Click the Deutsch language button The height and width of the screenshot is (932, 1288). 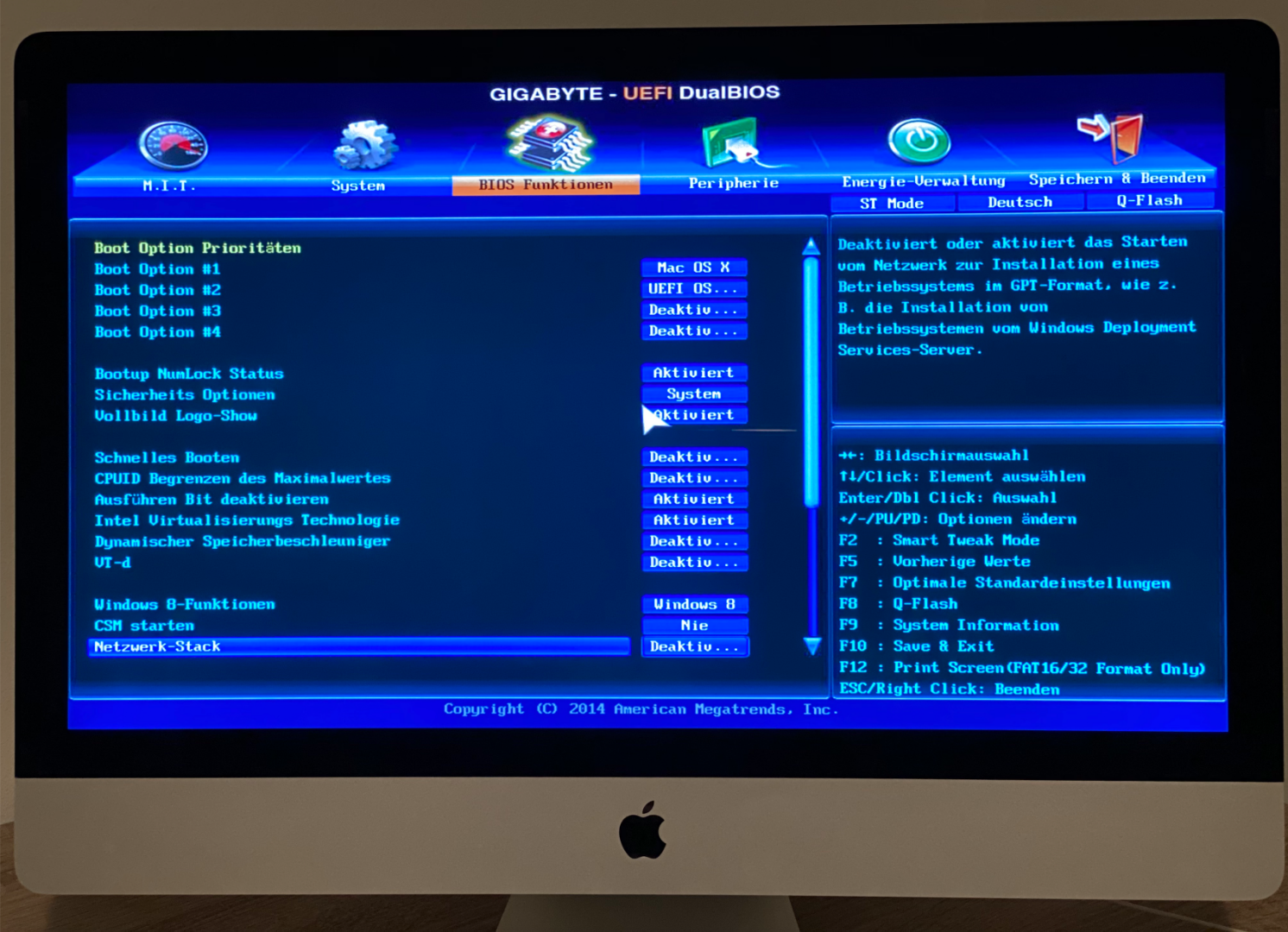[x=1020, y=202]
